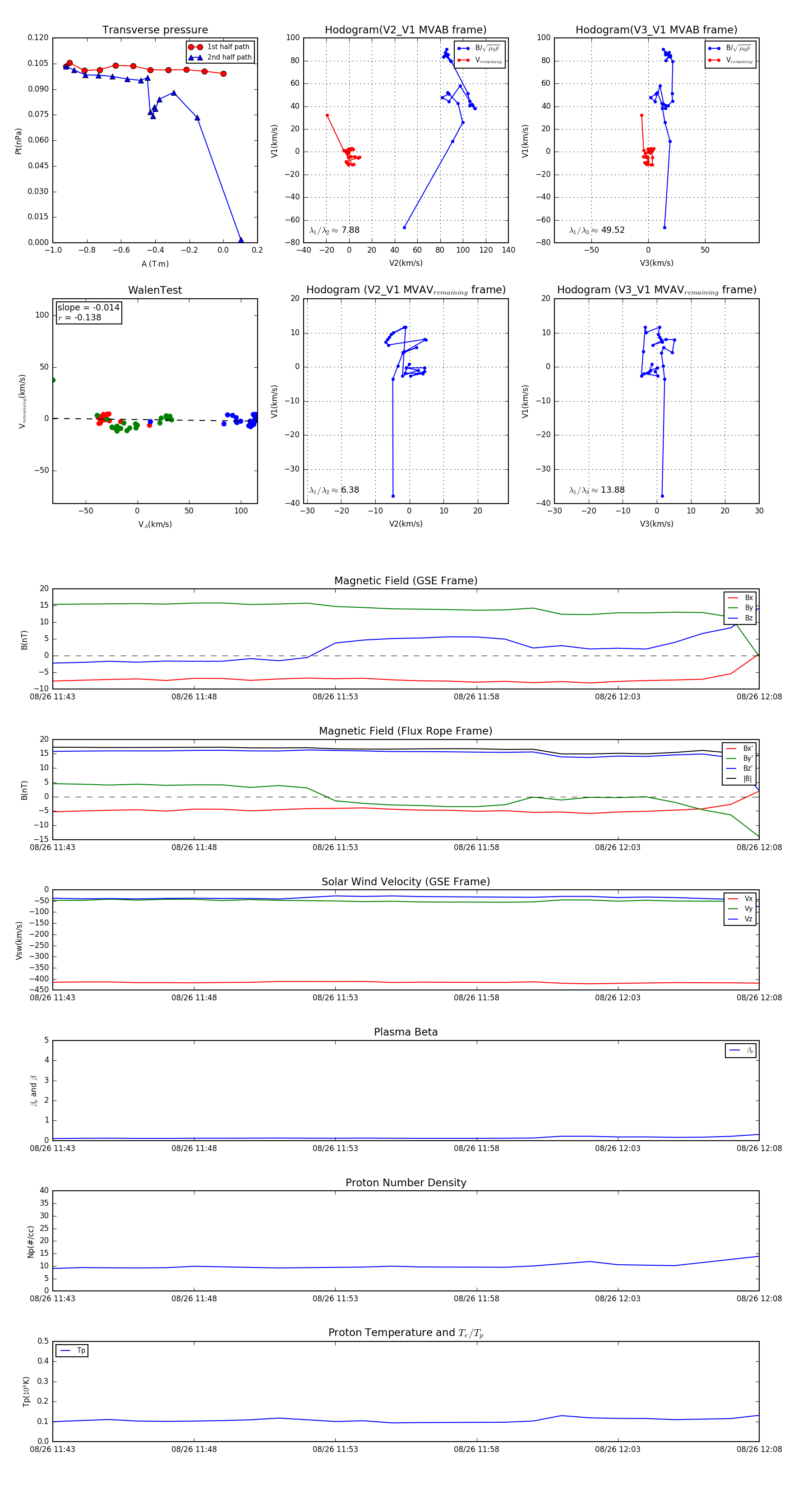Click 'Magnetic Field (GSE Frame)' title
Image resolution: width=812 pixels, height=1489 pixels.
coord(406,581)
